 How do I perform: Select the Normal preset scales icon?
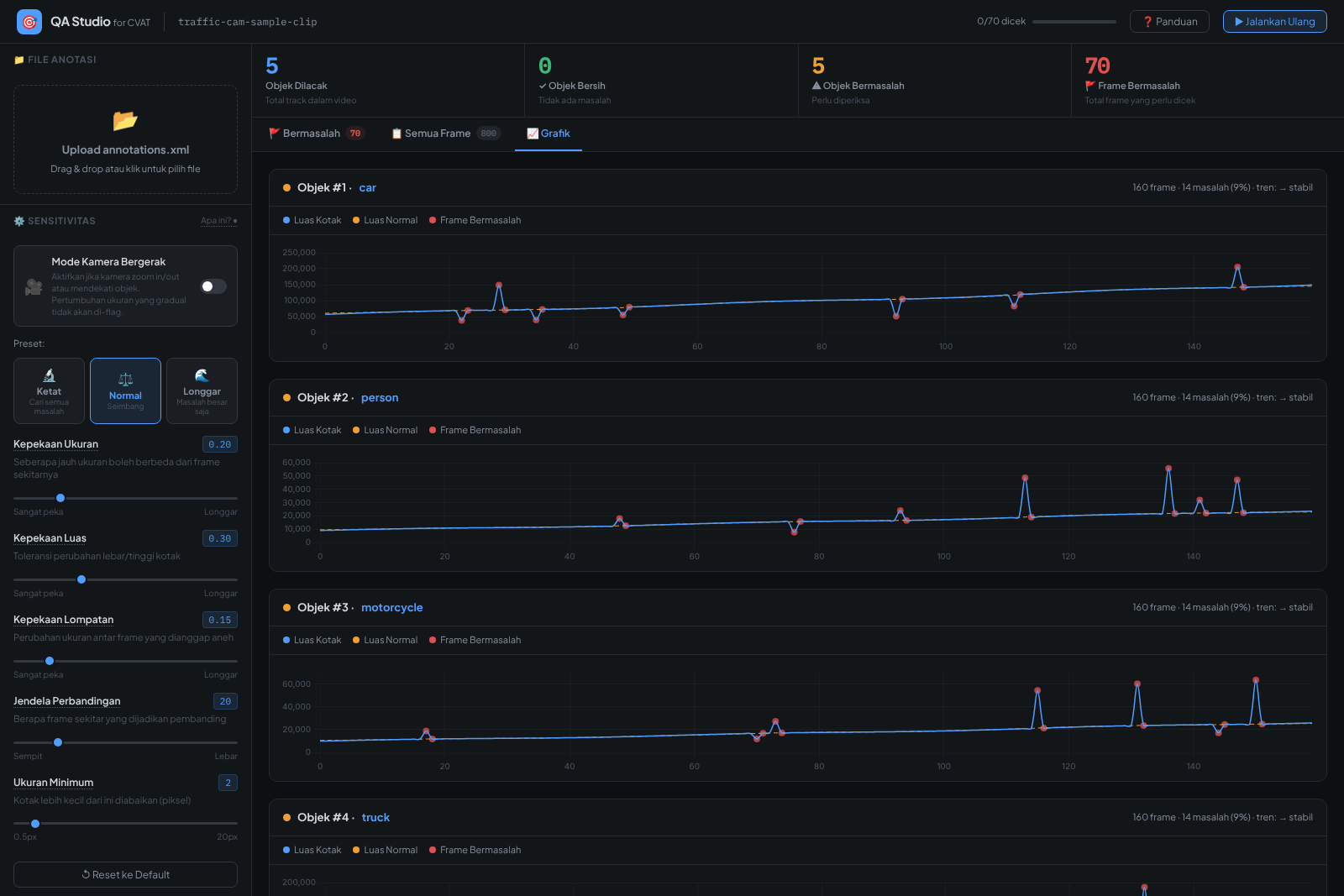click(125, 380)
